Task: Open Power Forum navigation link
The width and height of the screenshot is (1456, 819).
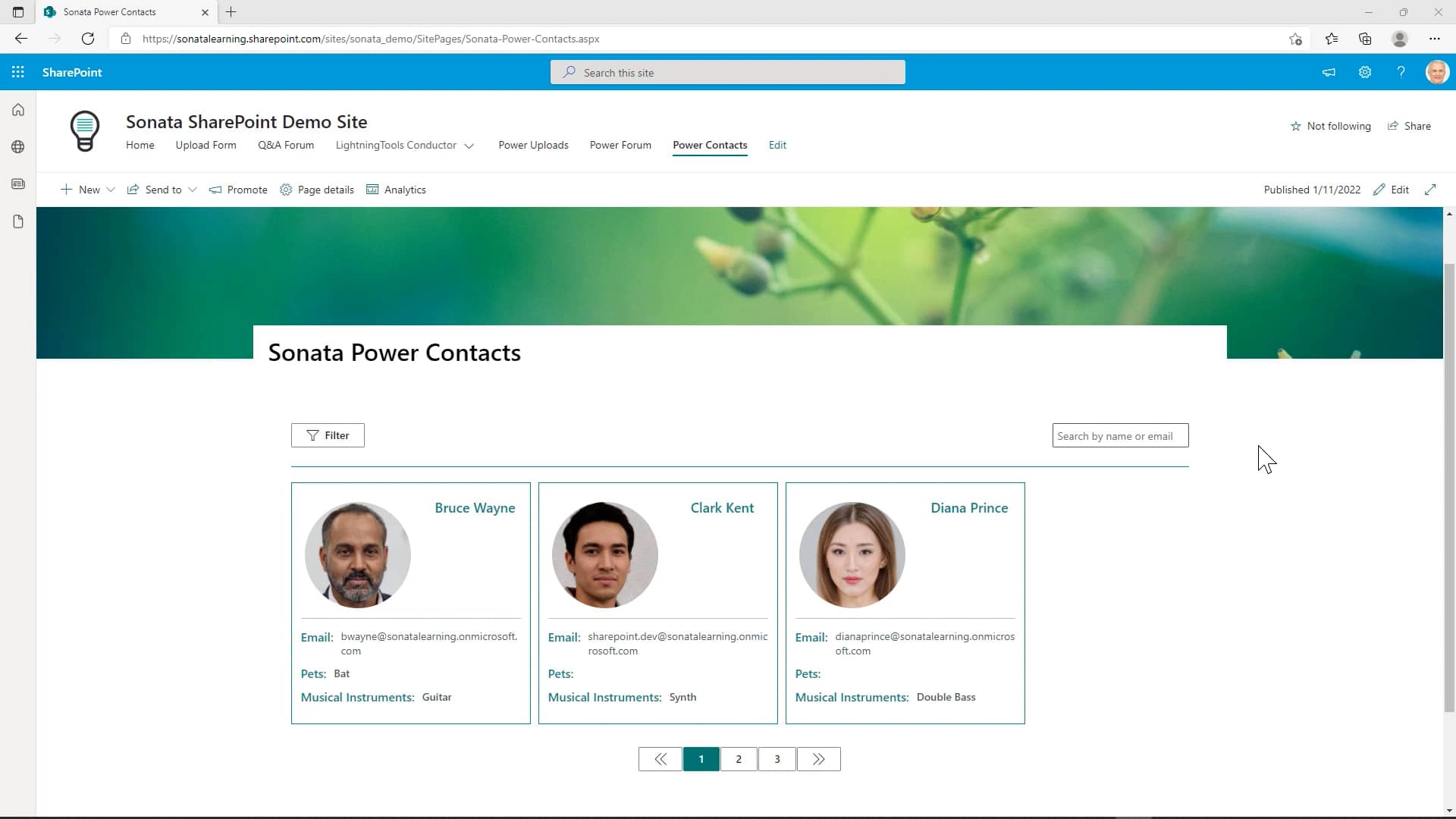Action: point(620,145)
